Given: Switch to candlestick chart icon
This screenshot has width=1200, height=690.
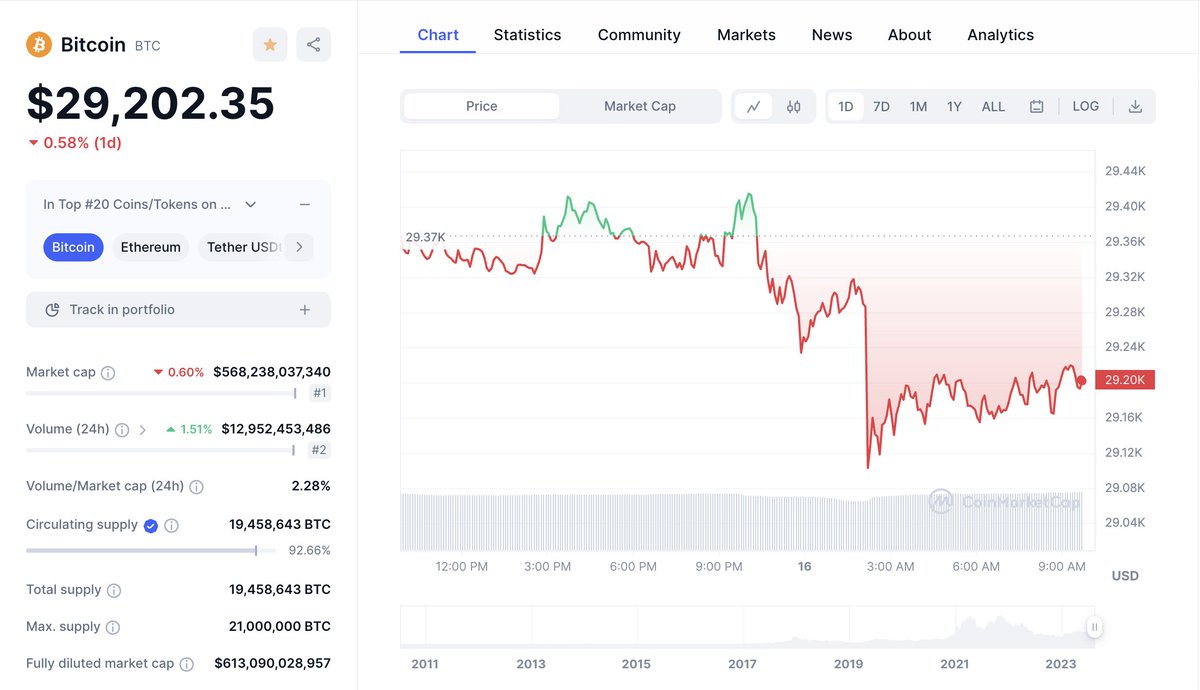Looking at the screenshot, I should (x=794, y=106).
